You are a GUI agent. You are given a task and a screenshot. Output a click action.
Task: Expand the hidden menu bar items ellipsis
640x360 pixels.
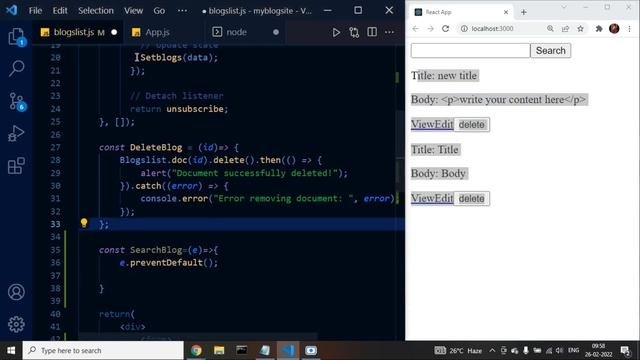pyautogui.click(x=182, y=11)
